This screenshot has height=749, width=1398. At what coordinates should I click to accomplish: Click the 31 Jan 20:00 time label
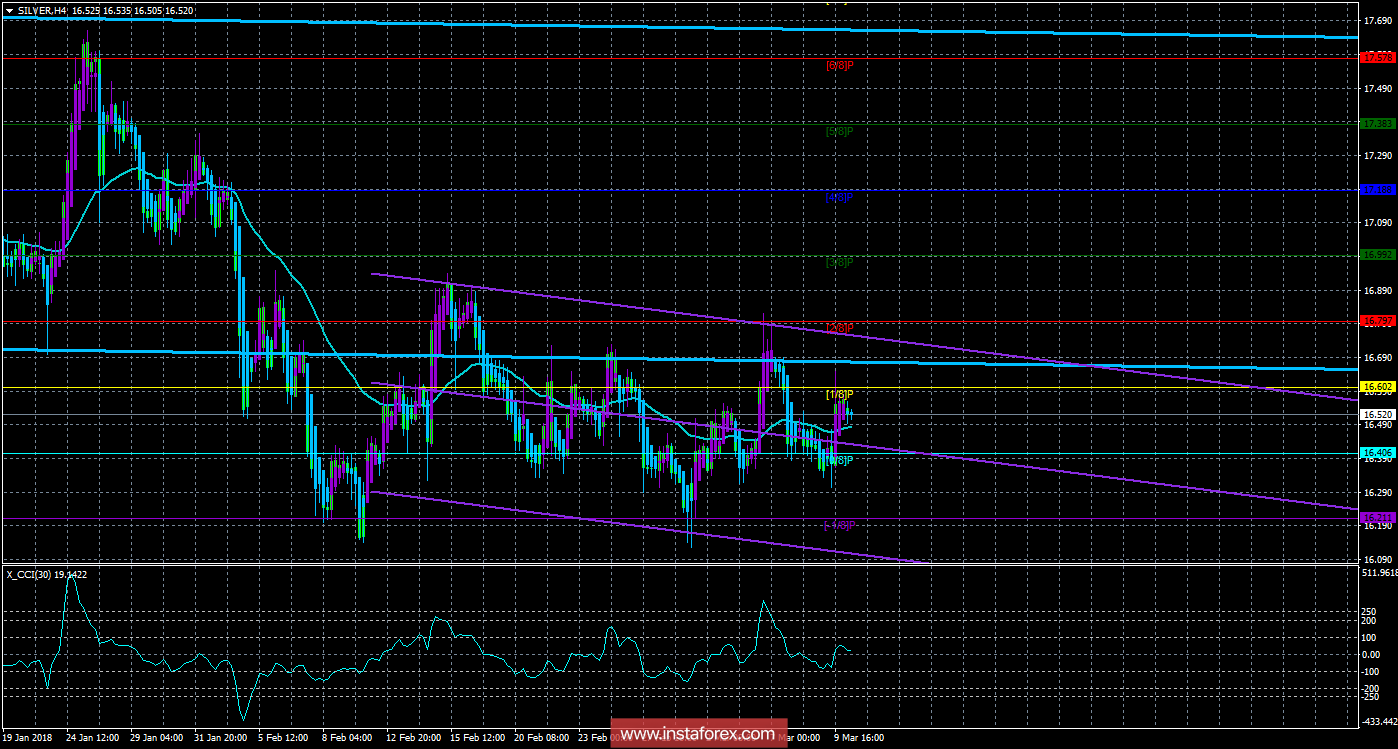pos(219,736)
